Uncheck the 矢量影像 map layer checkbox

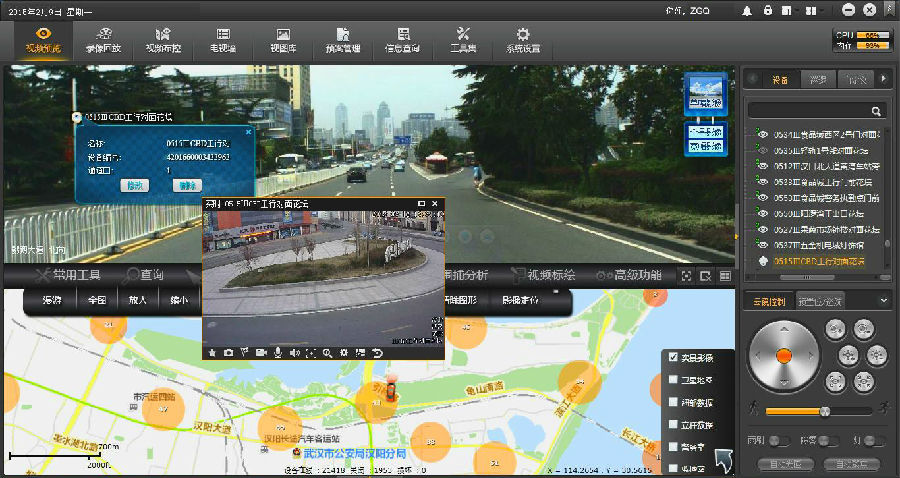click(x=674, y=358)
